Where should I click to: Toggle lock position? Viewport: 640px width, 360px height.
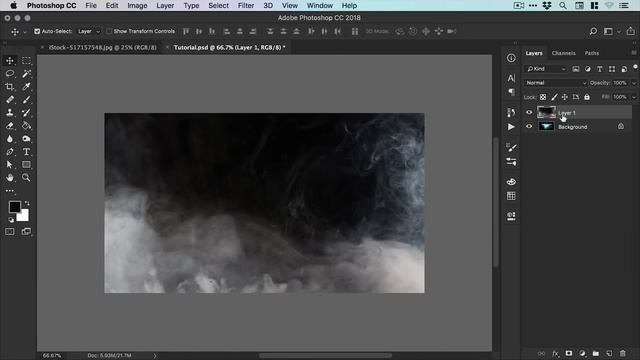pos(564,97)
